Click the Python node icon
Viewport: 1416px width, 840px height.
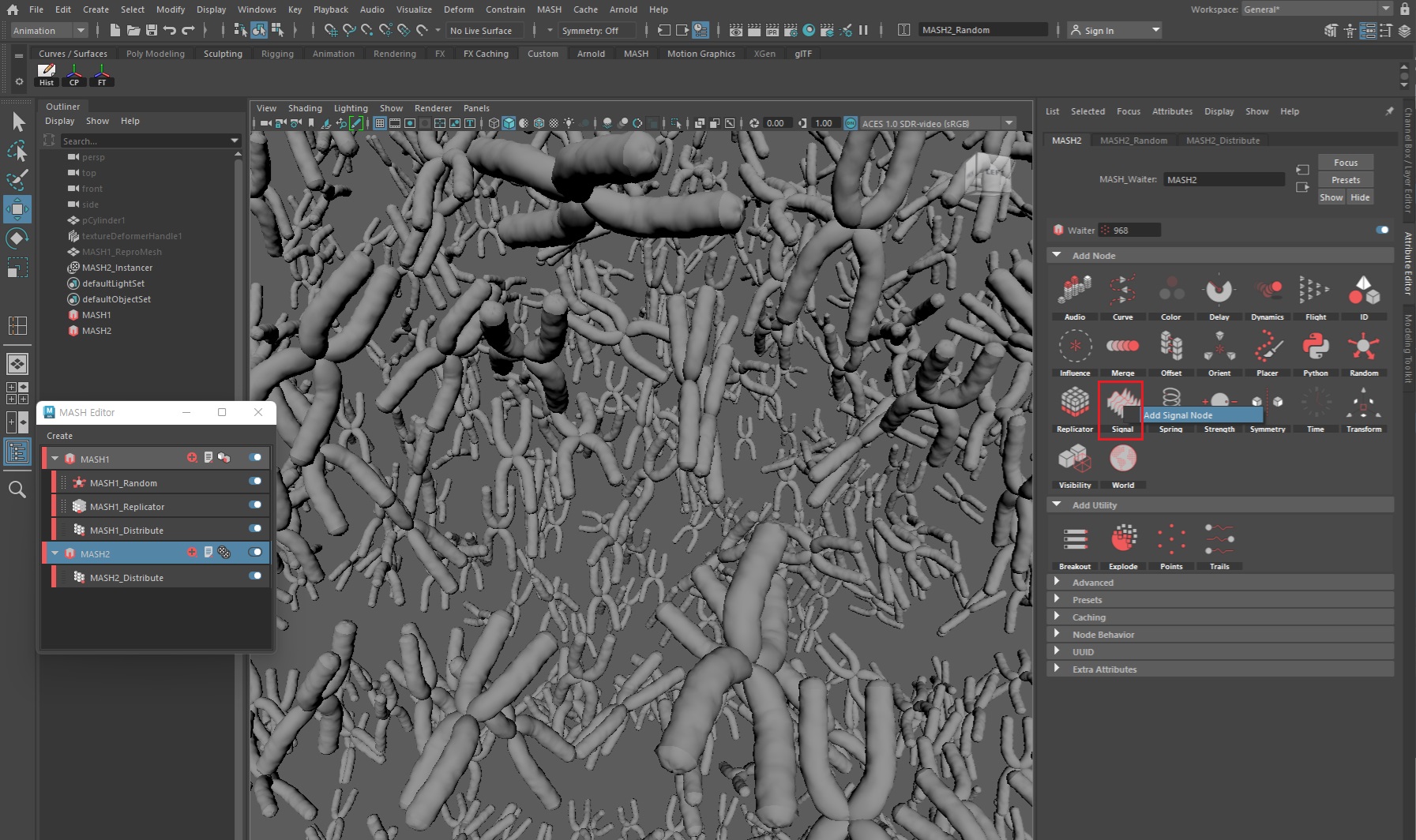1315,347
